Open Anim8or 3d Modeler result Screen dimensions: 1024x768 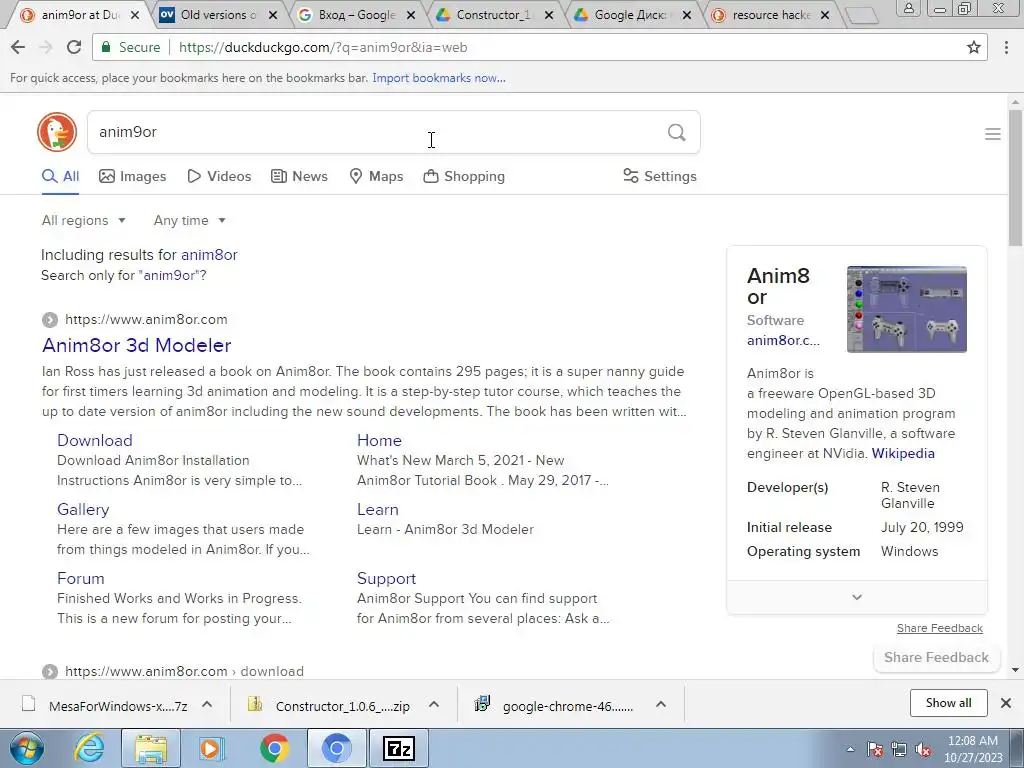tap(136, 345)
